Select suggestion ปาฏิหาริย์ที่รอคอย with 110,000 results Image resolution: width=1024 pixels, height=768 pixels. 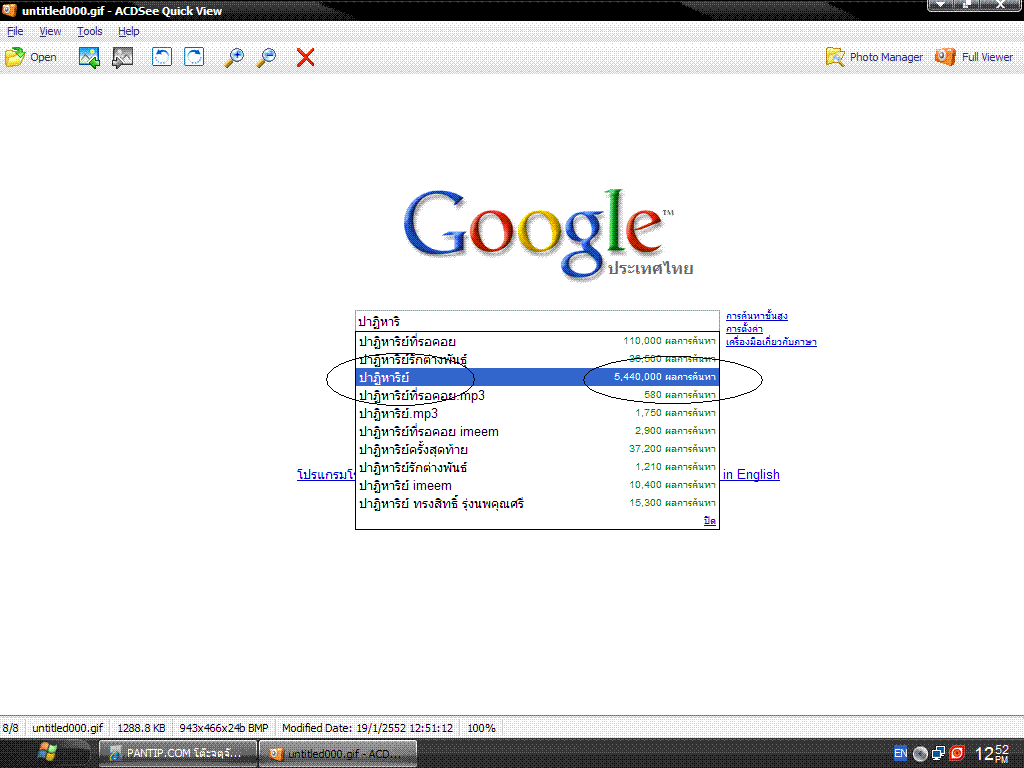pos(537,341)
